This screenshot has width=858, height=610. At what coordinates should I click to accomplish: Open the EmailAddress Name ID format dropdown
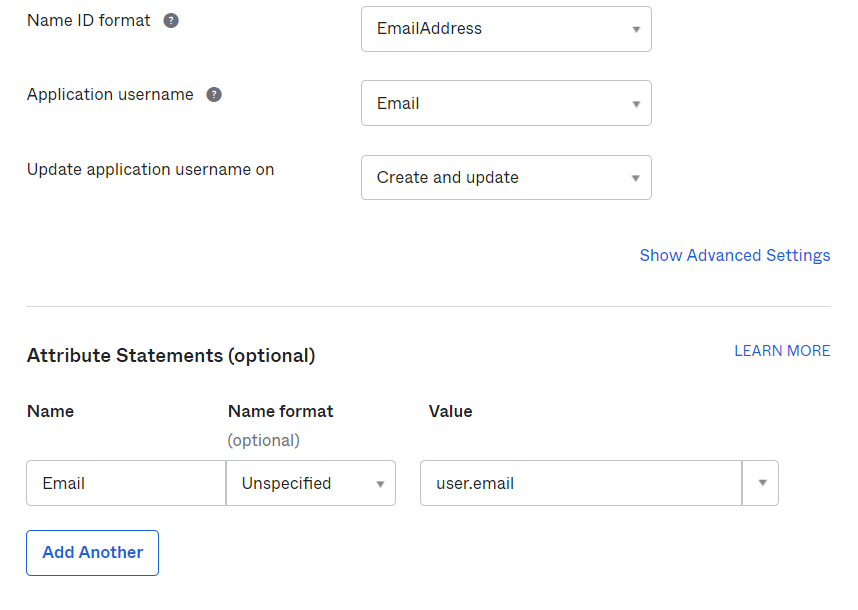pos(506,29)
